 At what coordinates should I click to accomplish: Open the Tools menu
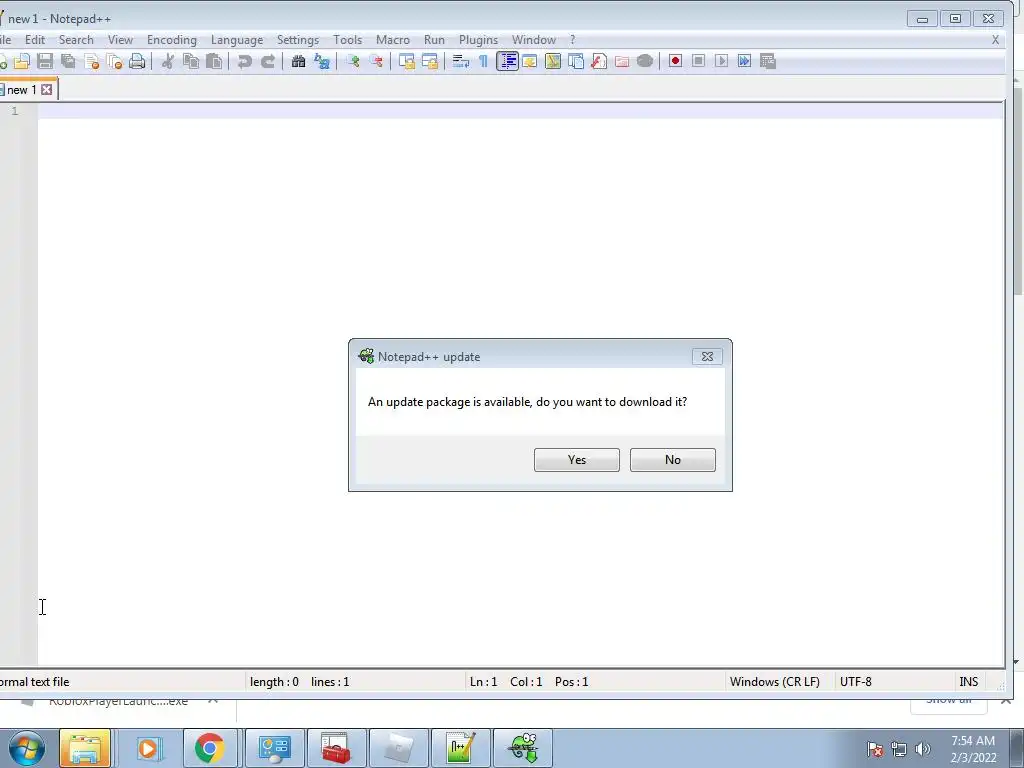[x=347, y=40]
